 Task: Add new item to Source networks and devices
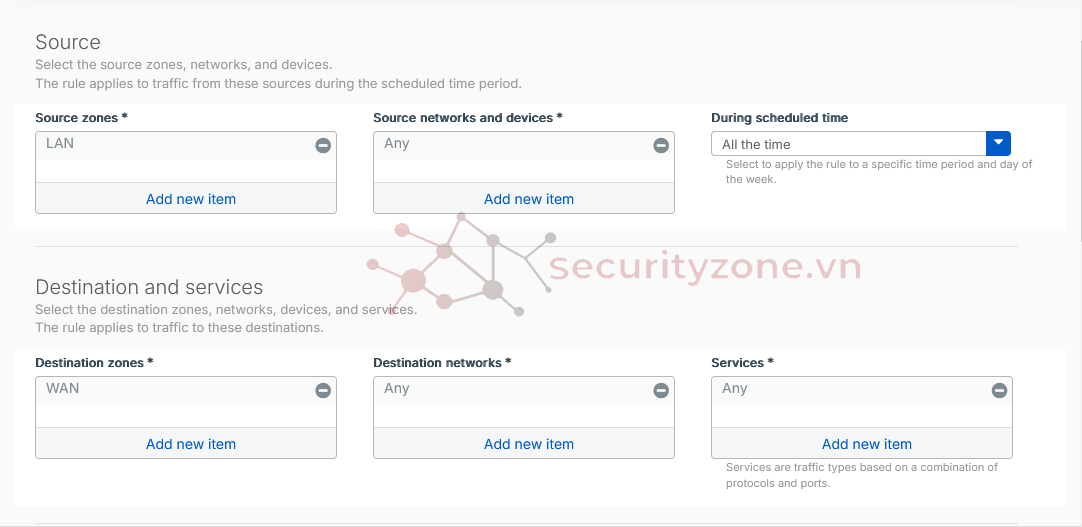tap(529, 199)
